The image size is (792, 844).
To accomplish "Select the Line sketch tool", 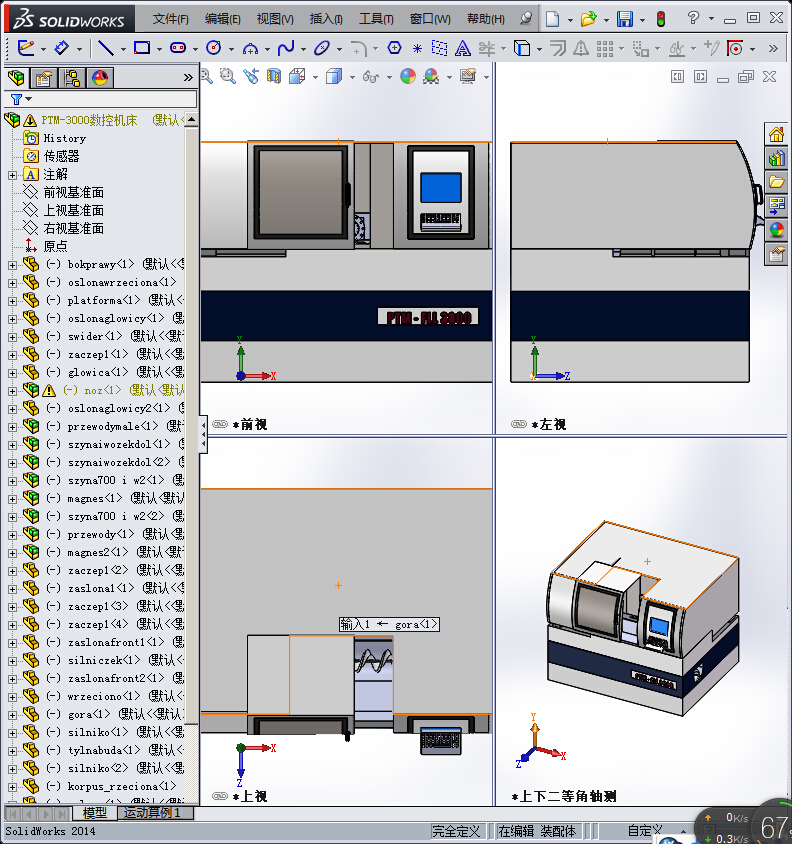I will [106, 48].
